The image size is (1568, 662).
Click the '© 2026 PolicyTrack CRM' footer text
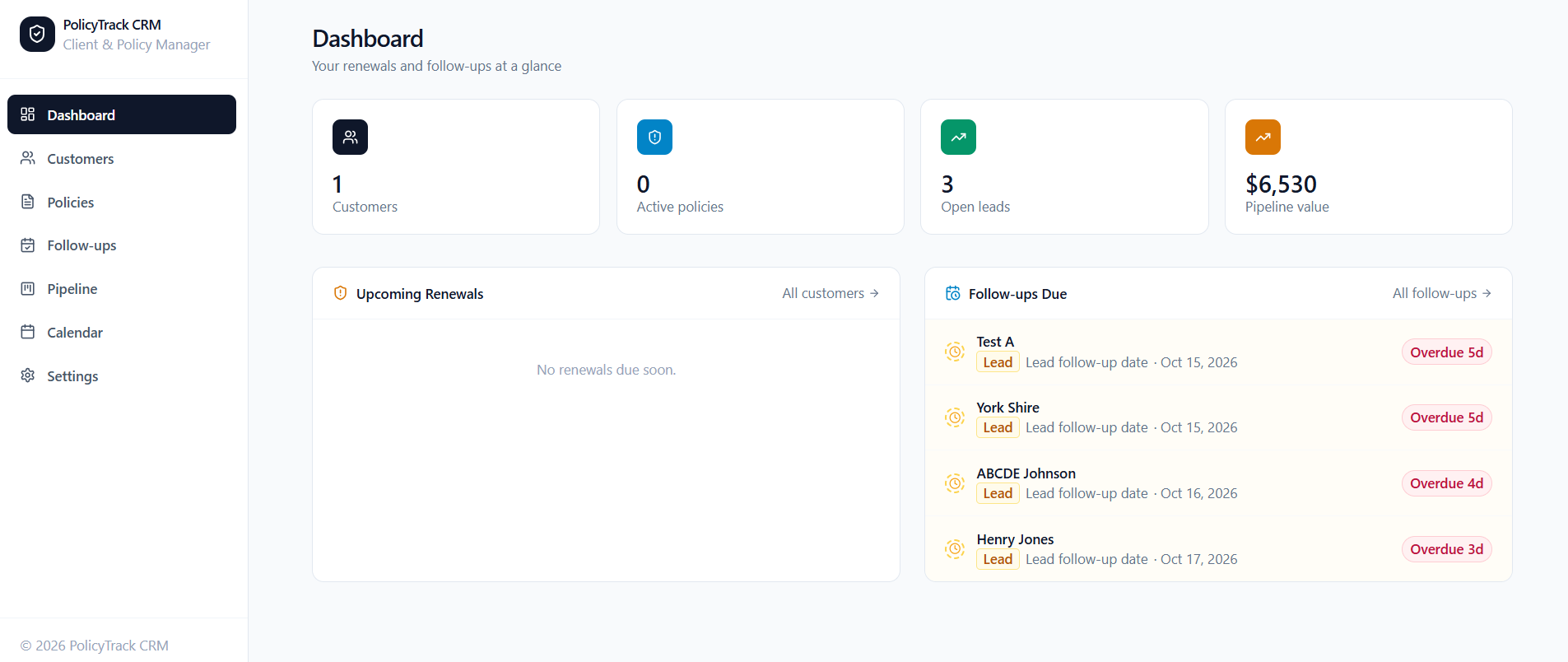tap(94, 646)
